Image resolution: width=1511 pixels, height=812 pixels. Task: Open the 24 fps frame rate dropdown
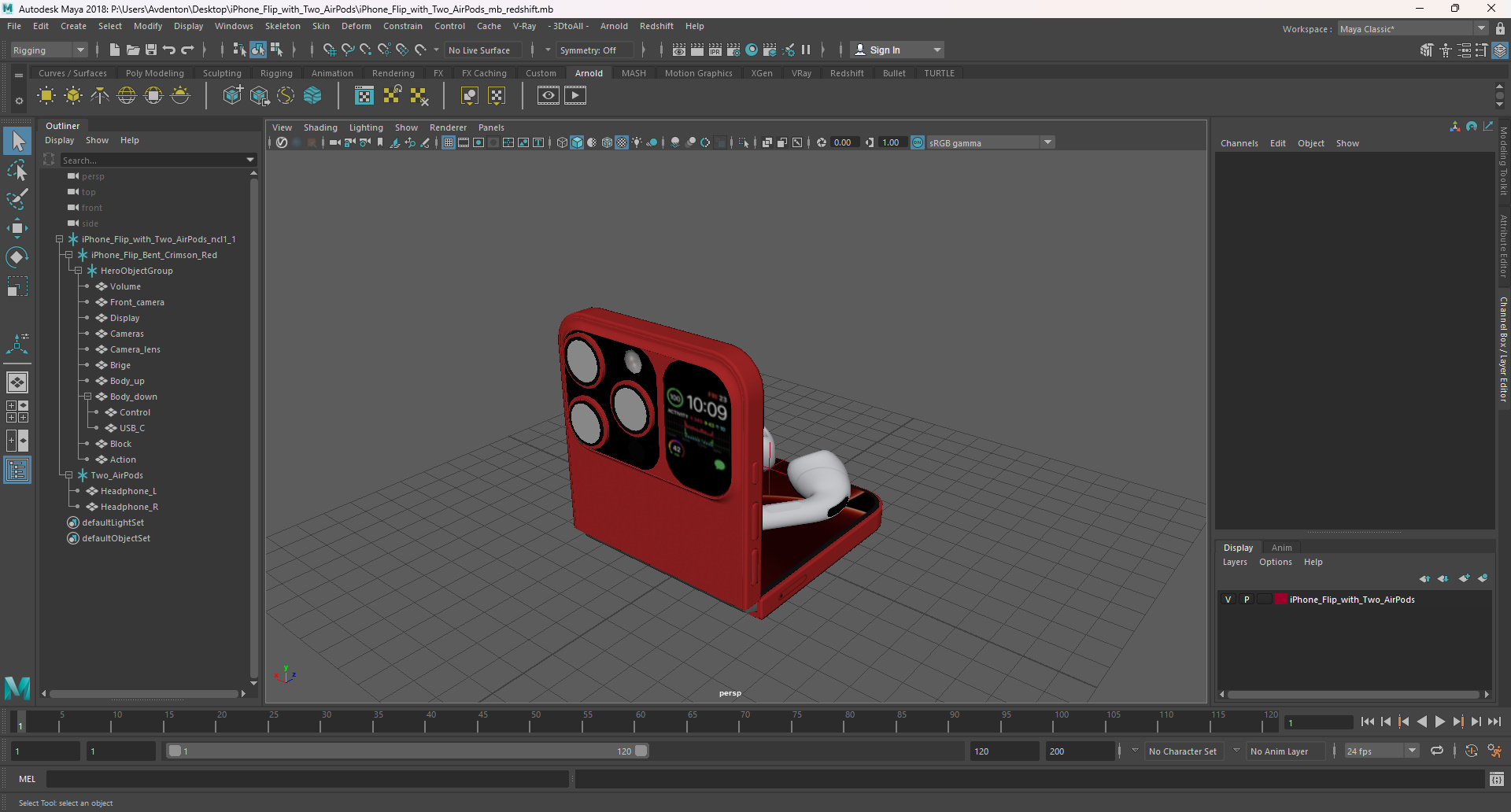1381,751
